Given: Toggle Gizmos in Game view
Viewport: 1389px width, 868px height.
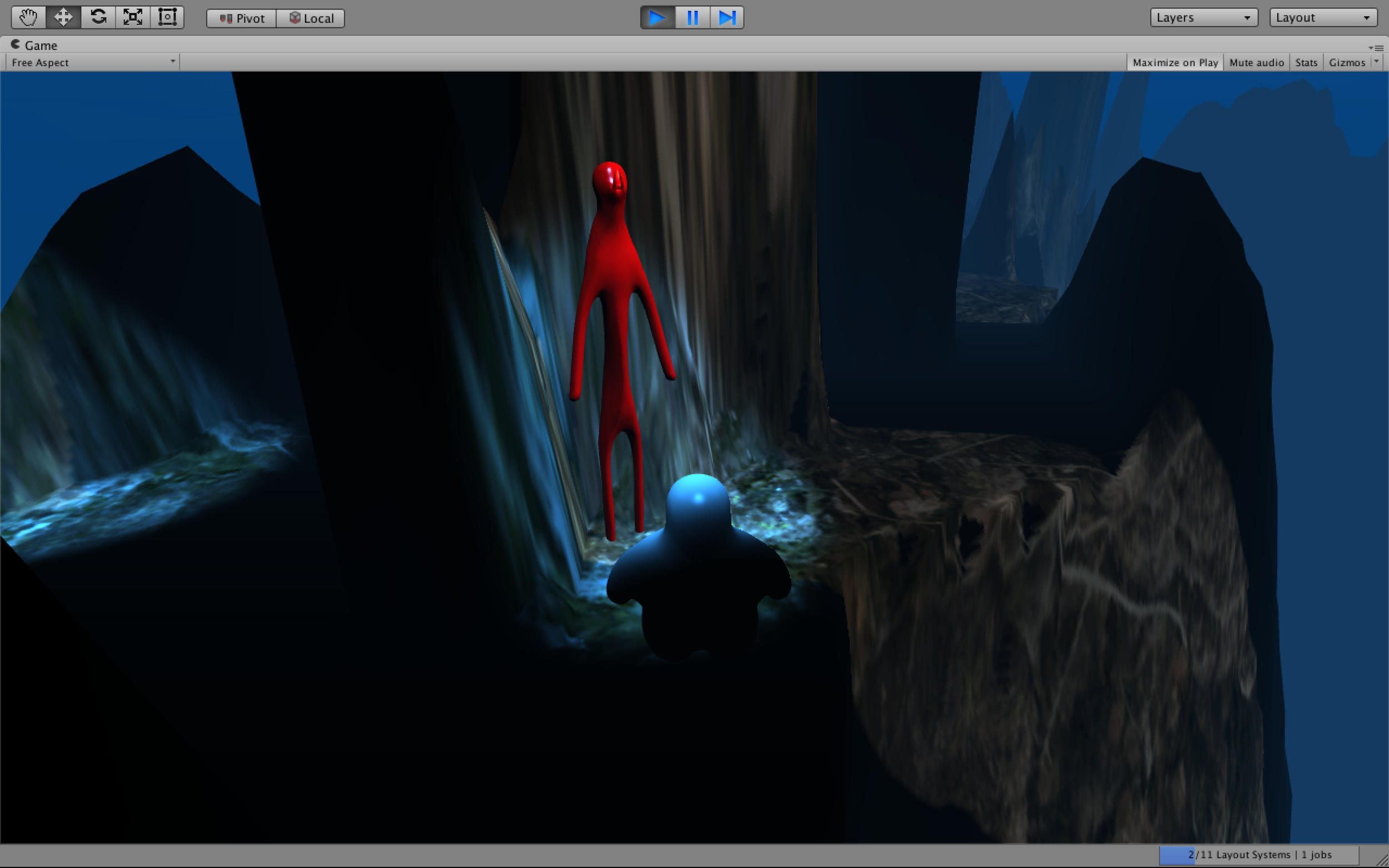Looking at the screenshot, I should point(1347,62).
